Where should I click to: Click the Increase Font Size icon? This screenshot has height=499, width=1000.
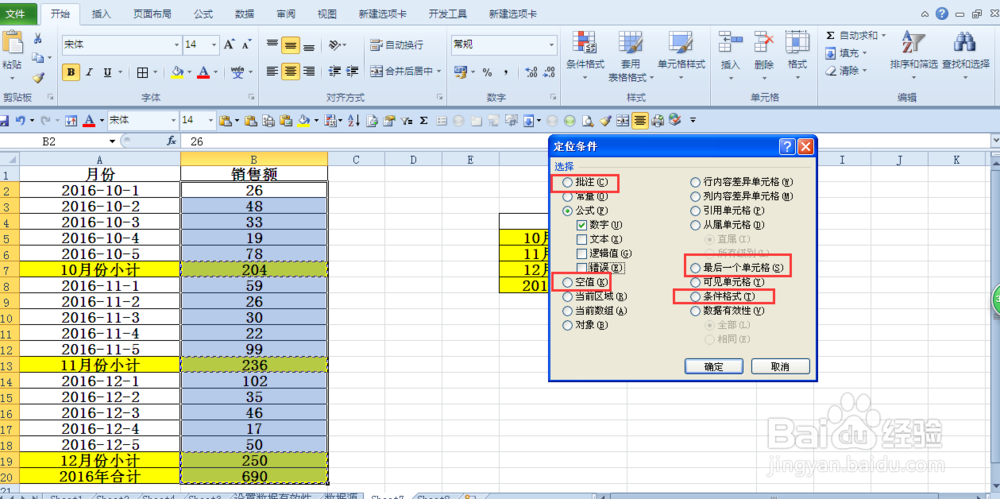pyautogui.click(x=229, y=45)
